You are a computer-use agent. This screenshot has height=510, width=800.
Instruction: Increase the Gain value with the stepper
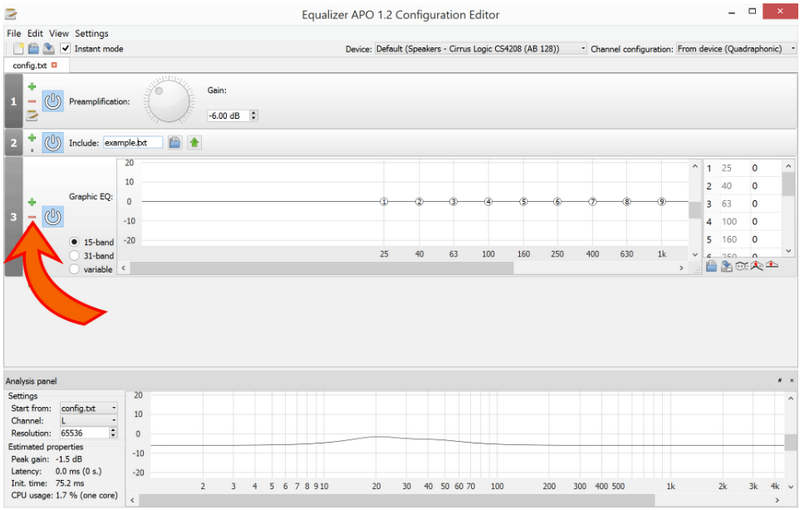(254, 113)
